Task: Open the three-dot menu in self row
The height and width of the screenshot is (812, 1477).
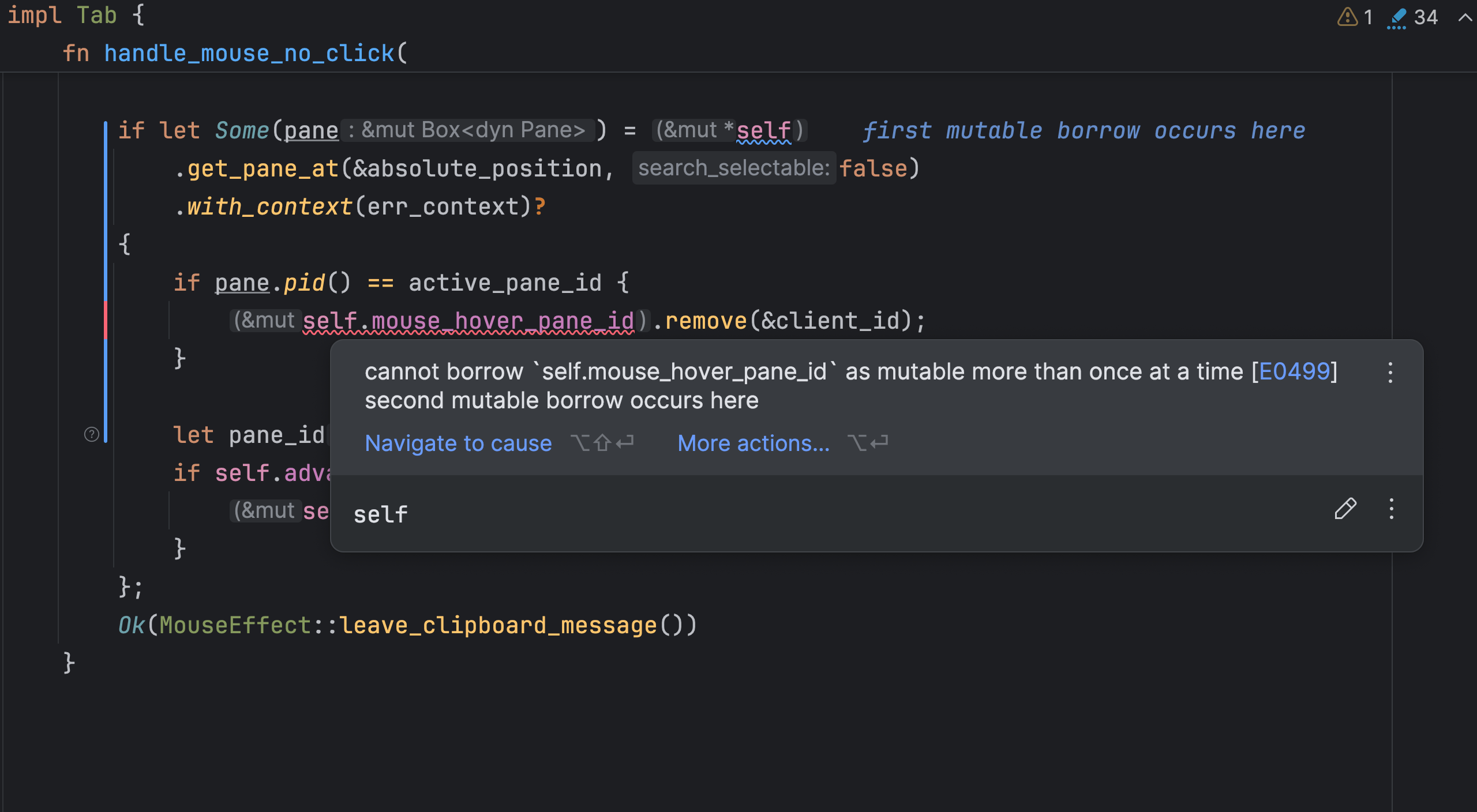Action: [1391, 509]
